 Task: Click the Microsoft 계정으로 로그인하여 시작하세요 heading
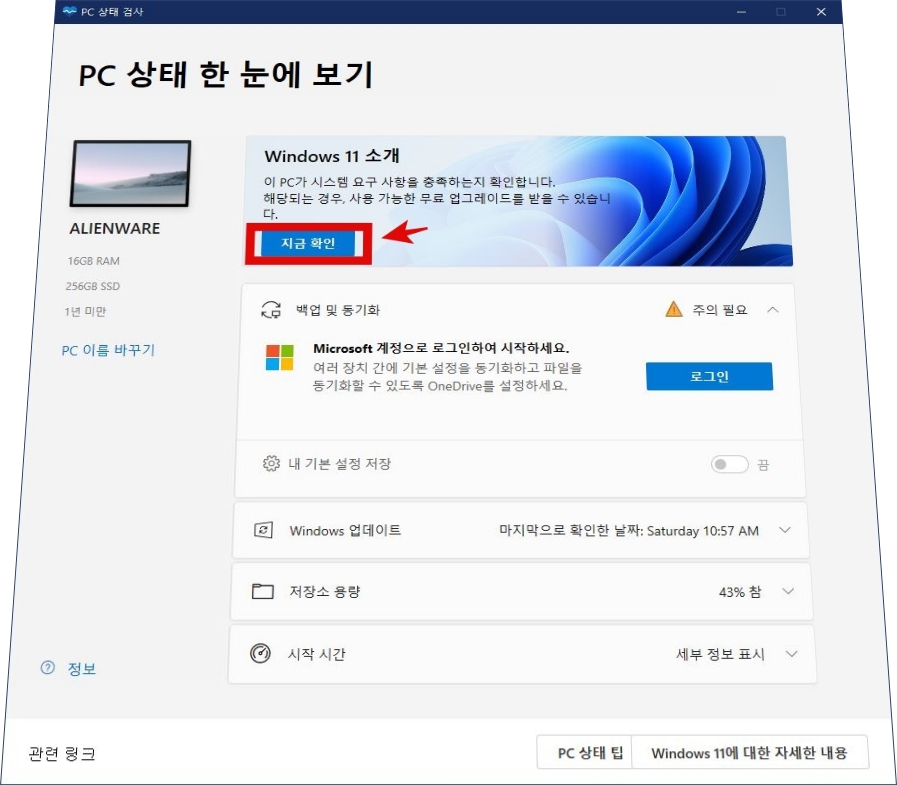441,348
